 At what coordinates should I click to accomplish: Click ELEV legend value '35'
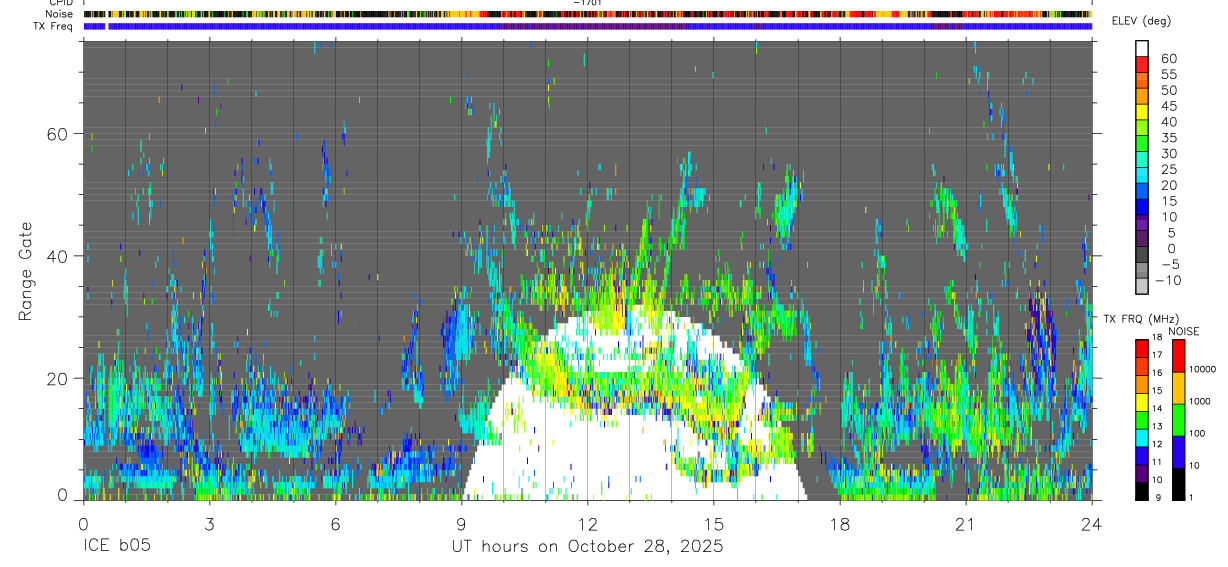1169,137
